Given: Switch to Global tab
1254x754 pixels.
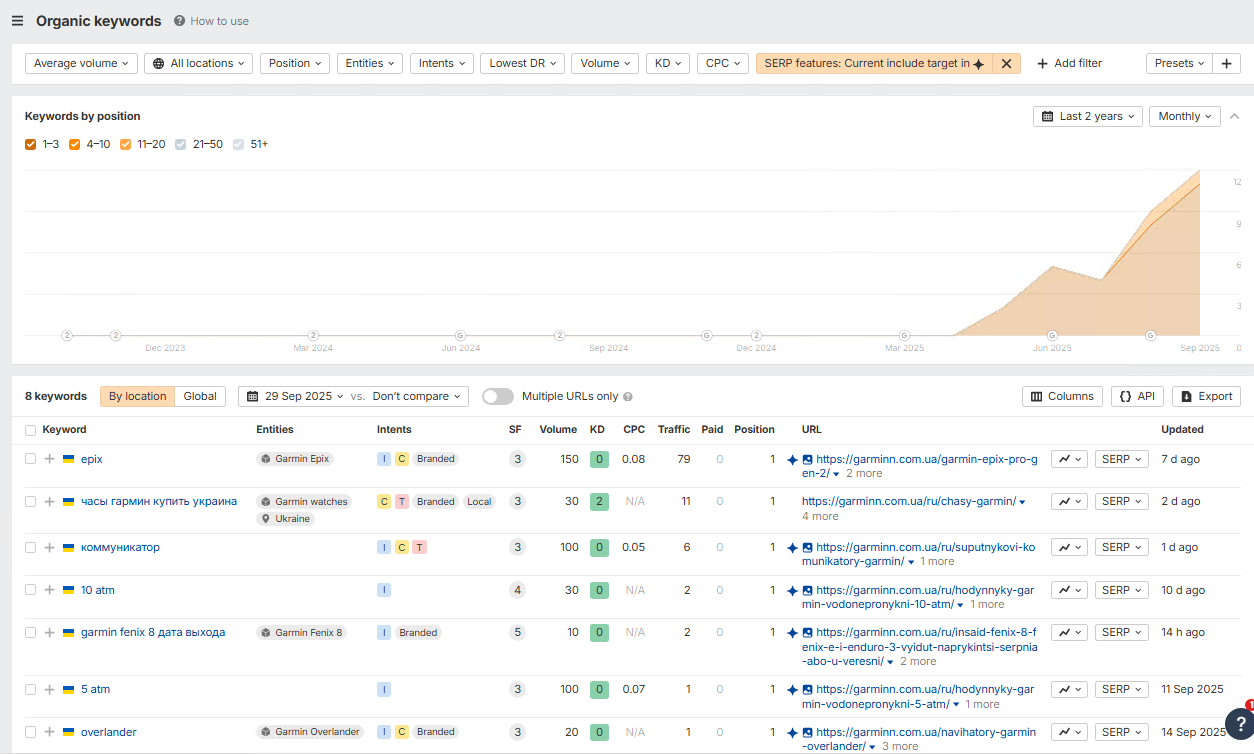Looking at the screenshot, I should [x=200, y=396].
